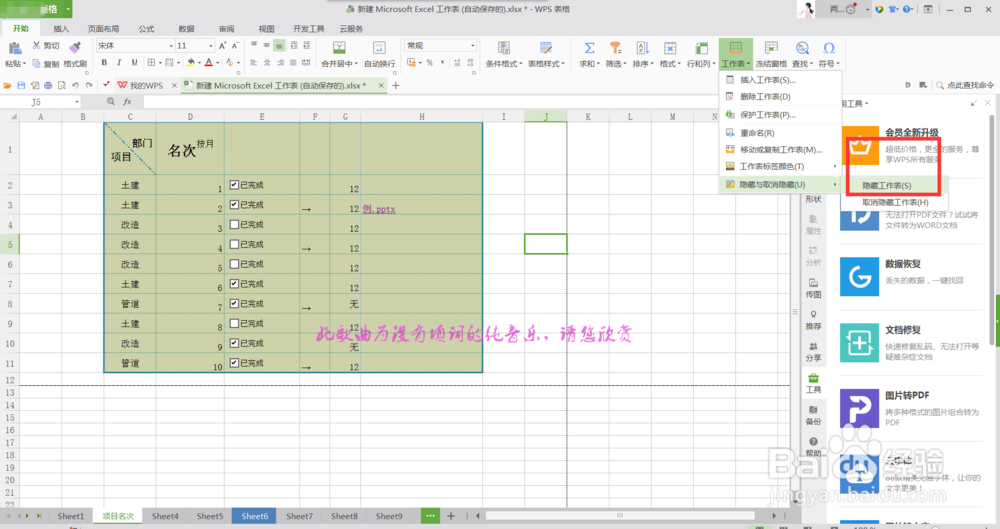Toggle Italic formatting
Viewport: 1000px width, 529px height.
coord(119,63)
